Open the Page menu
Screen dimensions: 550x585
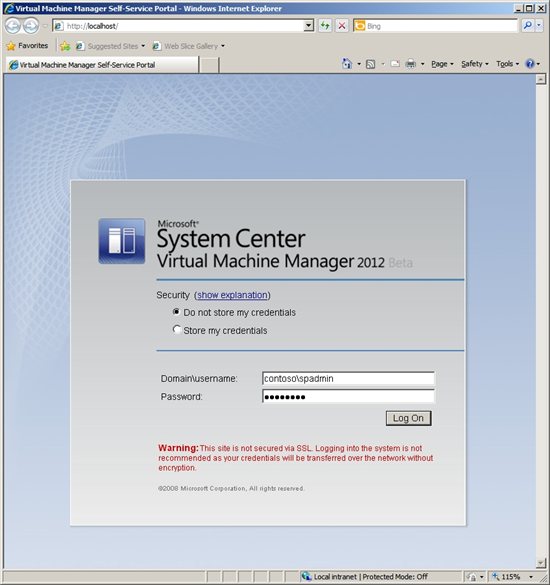click(x=442, y=64)
